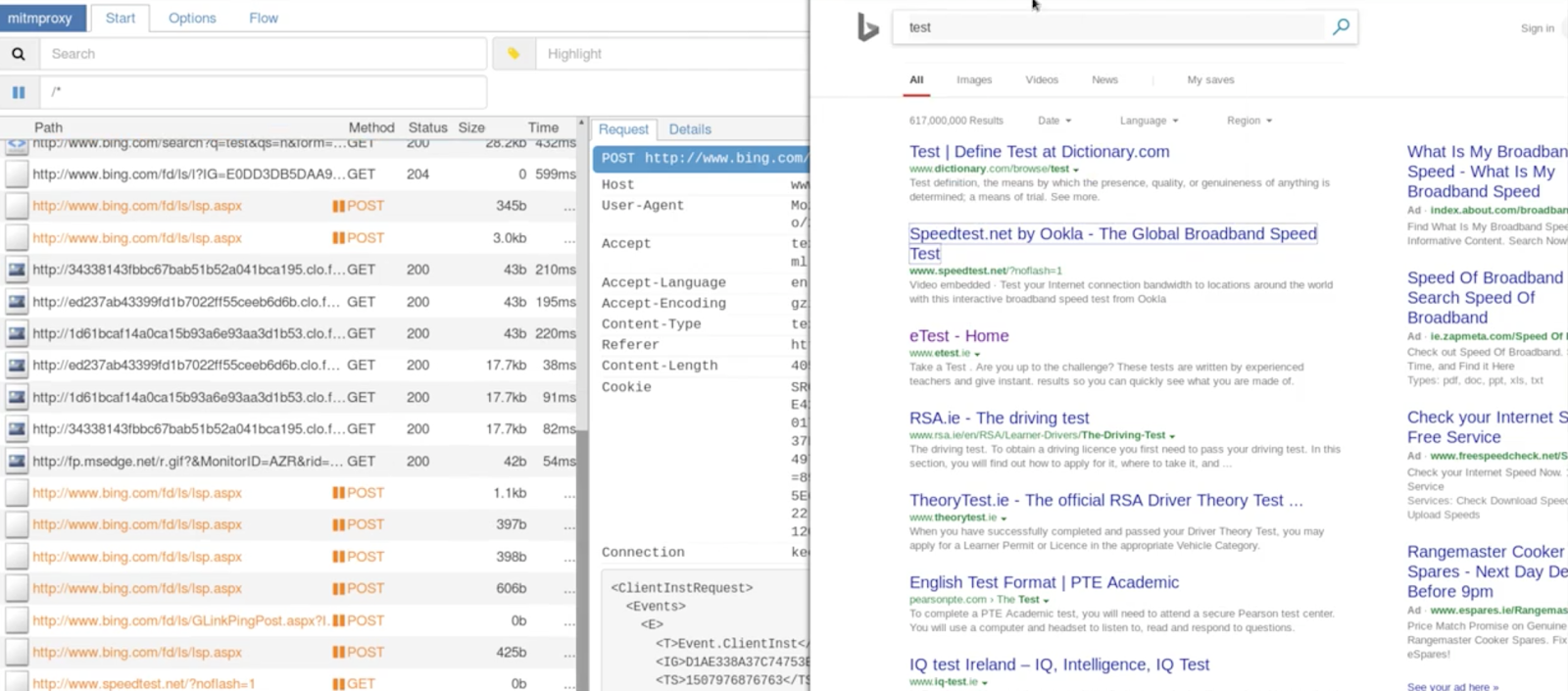Click image icon of fp.msedge.net flow
Image resolution: width=1568 pixels, height=691 pixels.
pyautogui.click(x=17, y=461)
